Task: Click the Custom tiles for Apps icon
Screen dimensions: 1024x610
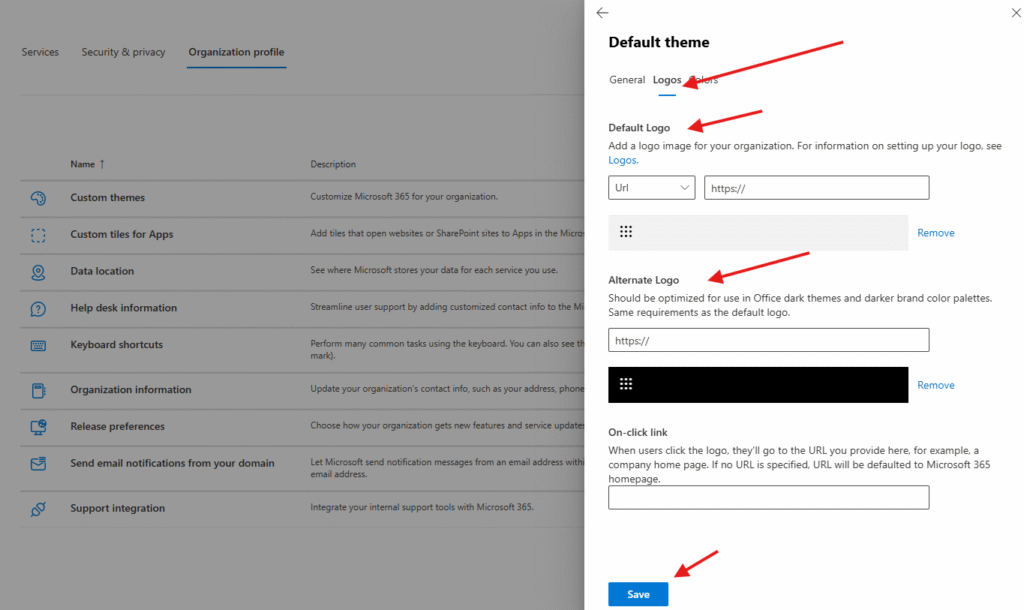Action: tap(38, 235)
